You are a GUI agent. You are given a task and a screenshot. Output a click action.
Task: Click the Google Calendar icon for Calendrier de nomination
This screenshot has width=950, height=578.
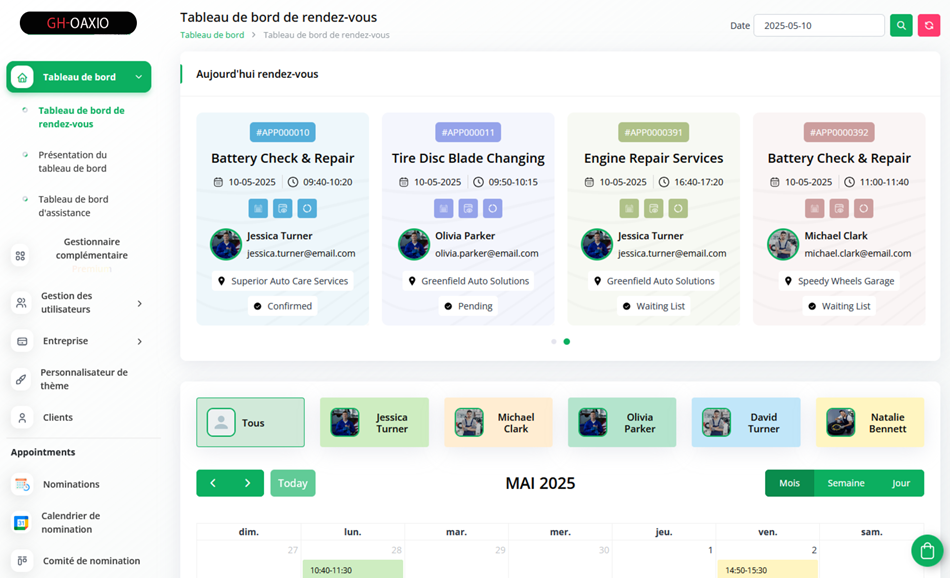click(21, 522)
